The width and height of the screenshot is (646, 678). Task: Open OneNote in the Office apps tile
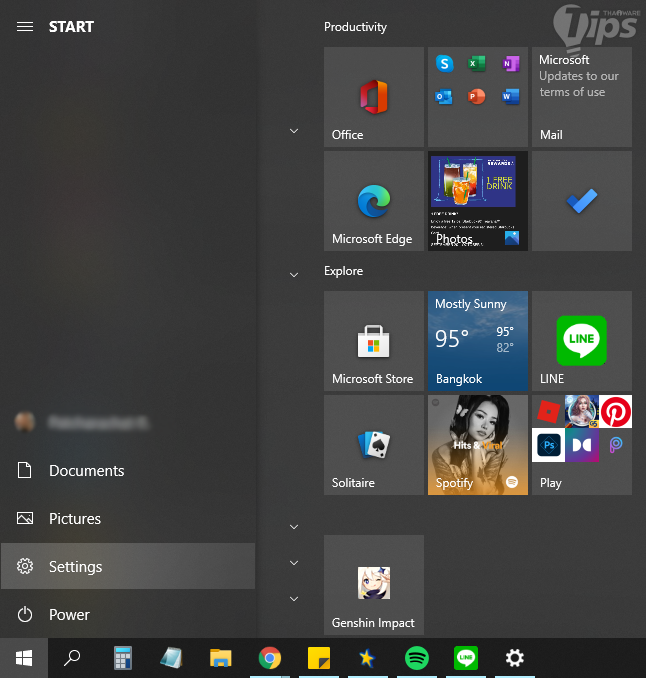511,64
